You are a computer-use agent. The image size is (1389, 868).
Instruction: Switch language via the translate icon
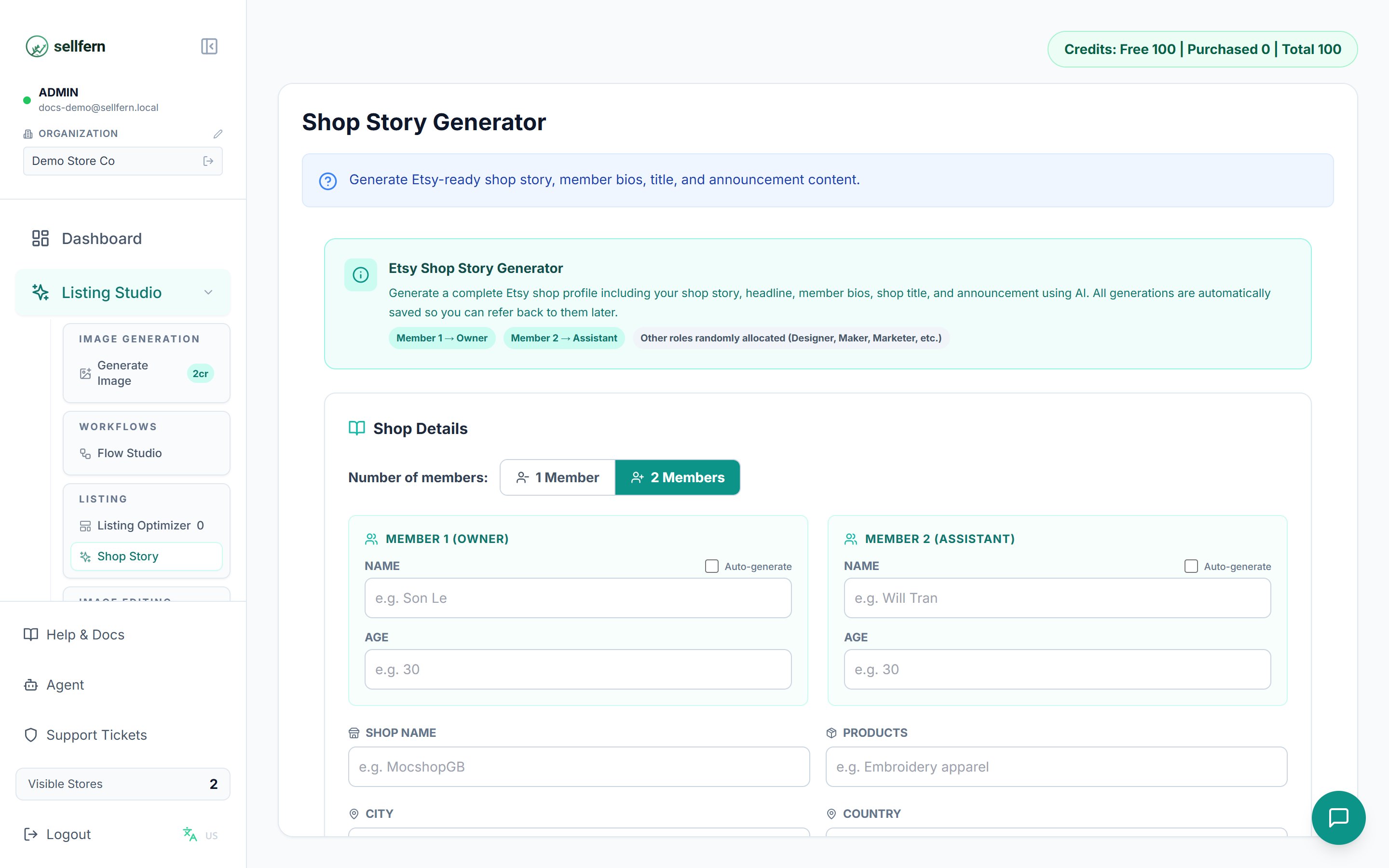click(190, 834)
